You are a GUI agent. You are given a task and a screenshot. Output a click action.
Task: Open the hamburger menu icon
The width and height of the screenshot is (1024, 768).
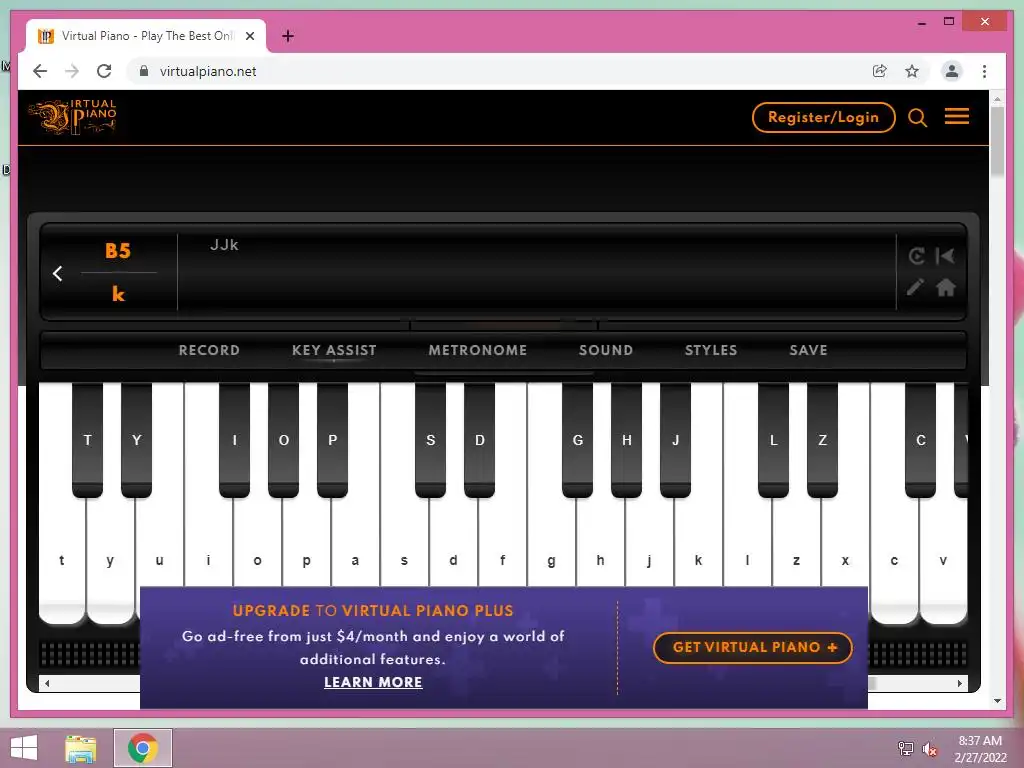[957, 117]
